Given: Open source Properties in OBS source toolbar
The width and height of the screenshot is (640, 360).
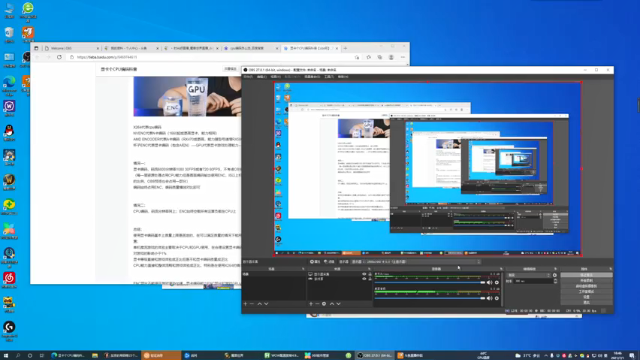Looking at the screenshot, I should [315, 262].
